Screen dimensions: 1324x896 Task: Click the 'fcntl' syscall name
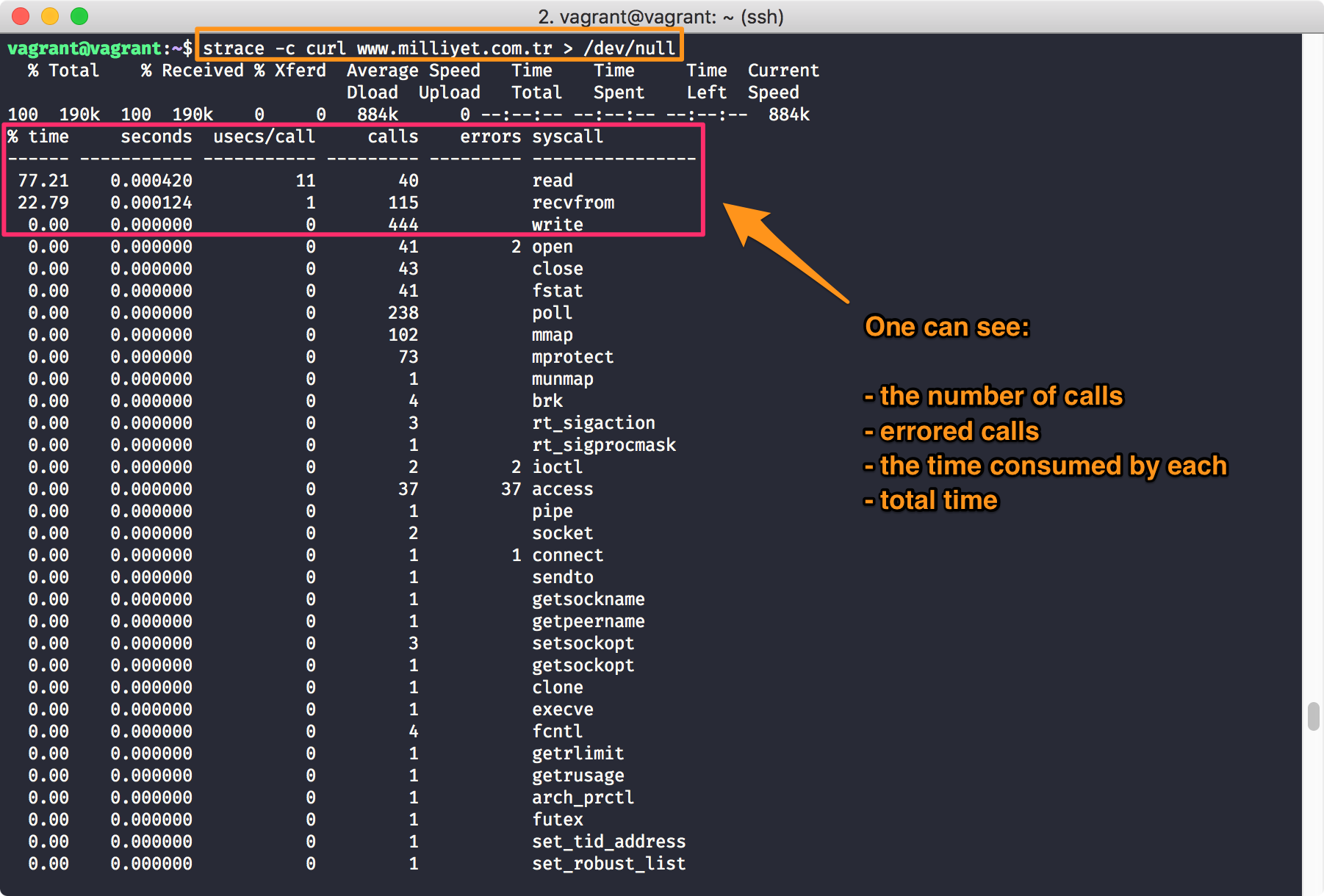click(558, 731)
